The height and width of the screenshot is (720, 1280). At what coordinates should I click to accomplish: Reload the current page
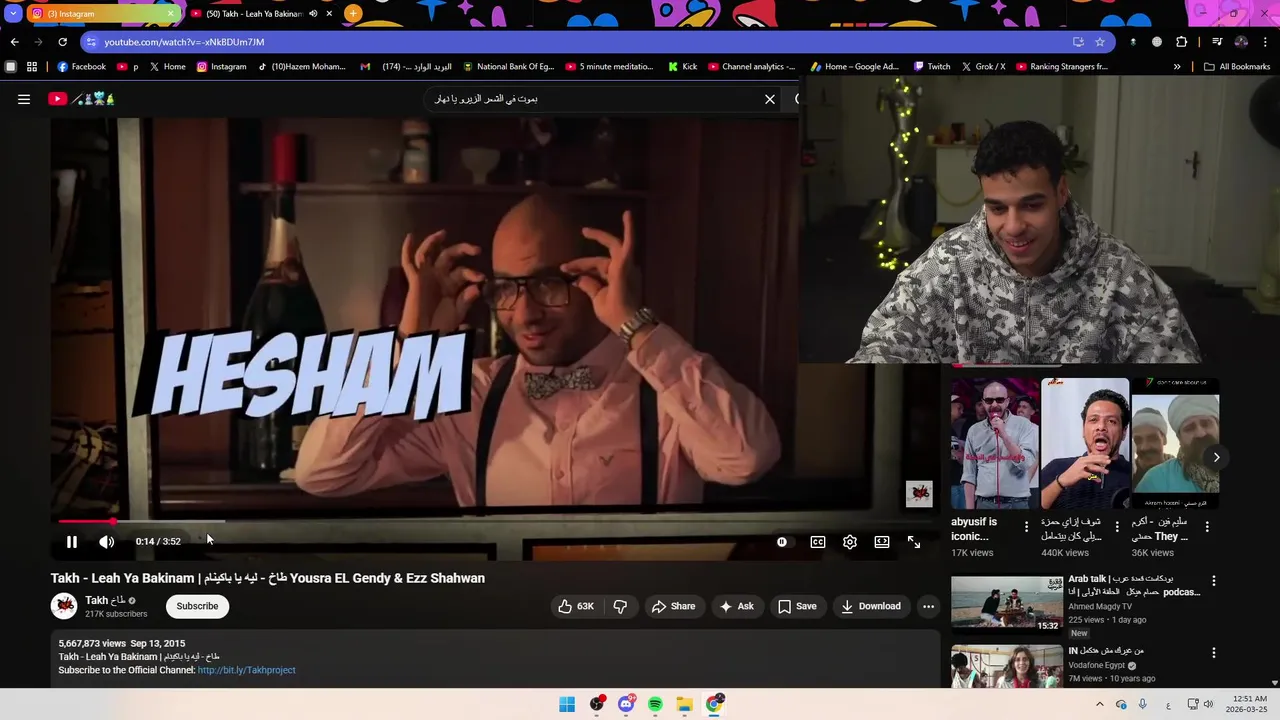62,42
